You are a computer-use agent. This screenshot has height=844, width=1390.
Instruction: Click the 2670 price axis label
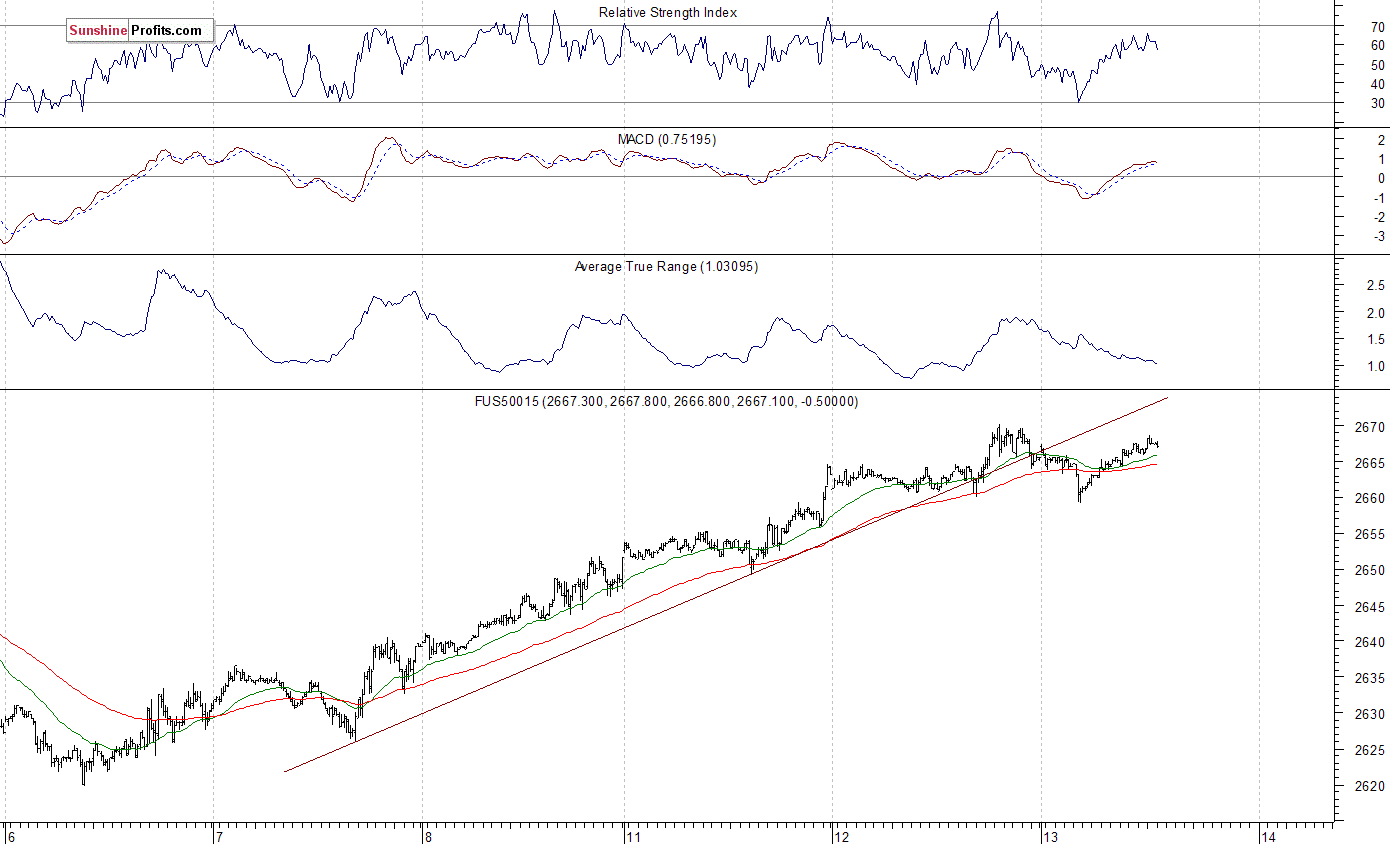(1370, 427)
